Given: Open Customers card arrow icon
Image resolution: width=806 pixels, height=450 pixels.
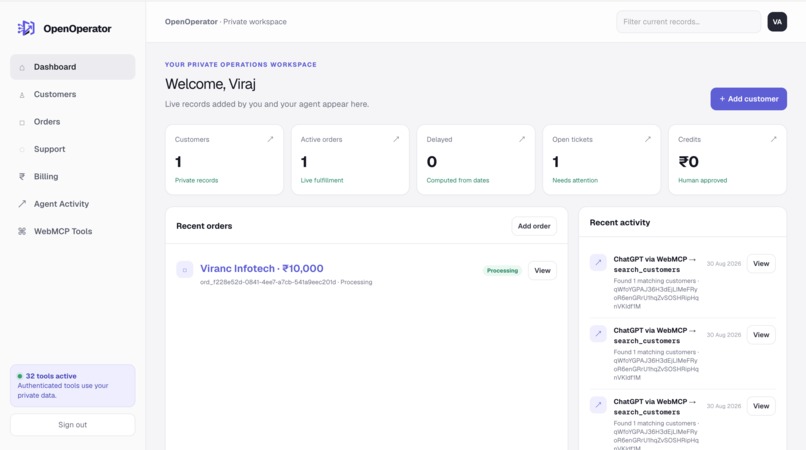Looking at the screenshot, I should pyautogui.click(x=270, y=139).
